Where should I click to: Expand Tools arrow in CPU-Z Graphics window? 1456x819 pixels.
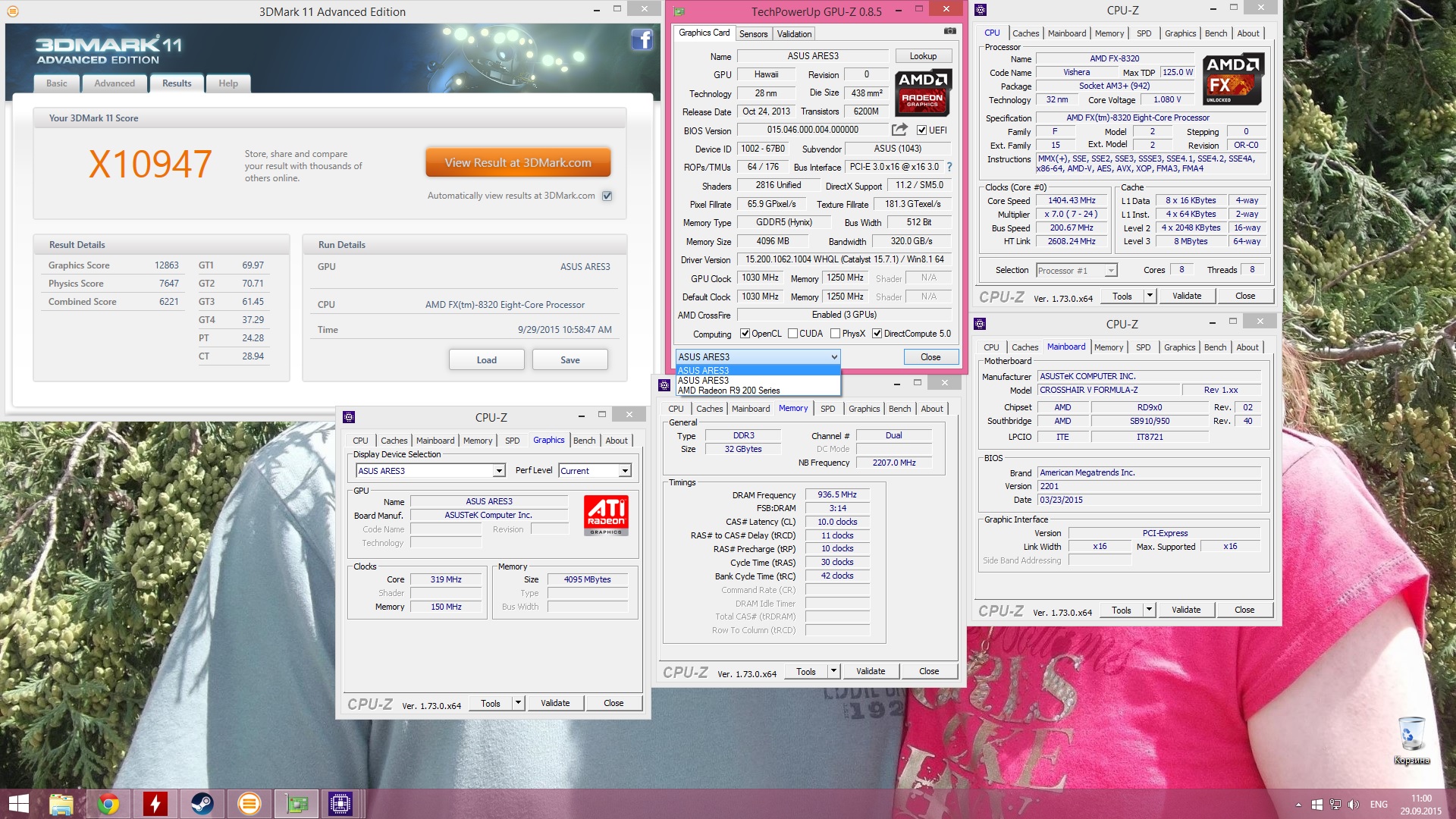pos(518,703)
